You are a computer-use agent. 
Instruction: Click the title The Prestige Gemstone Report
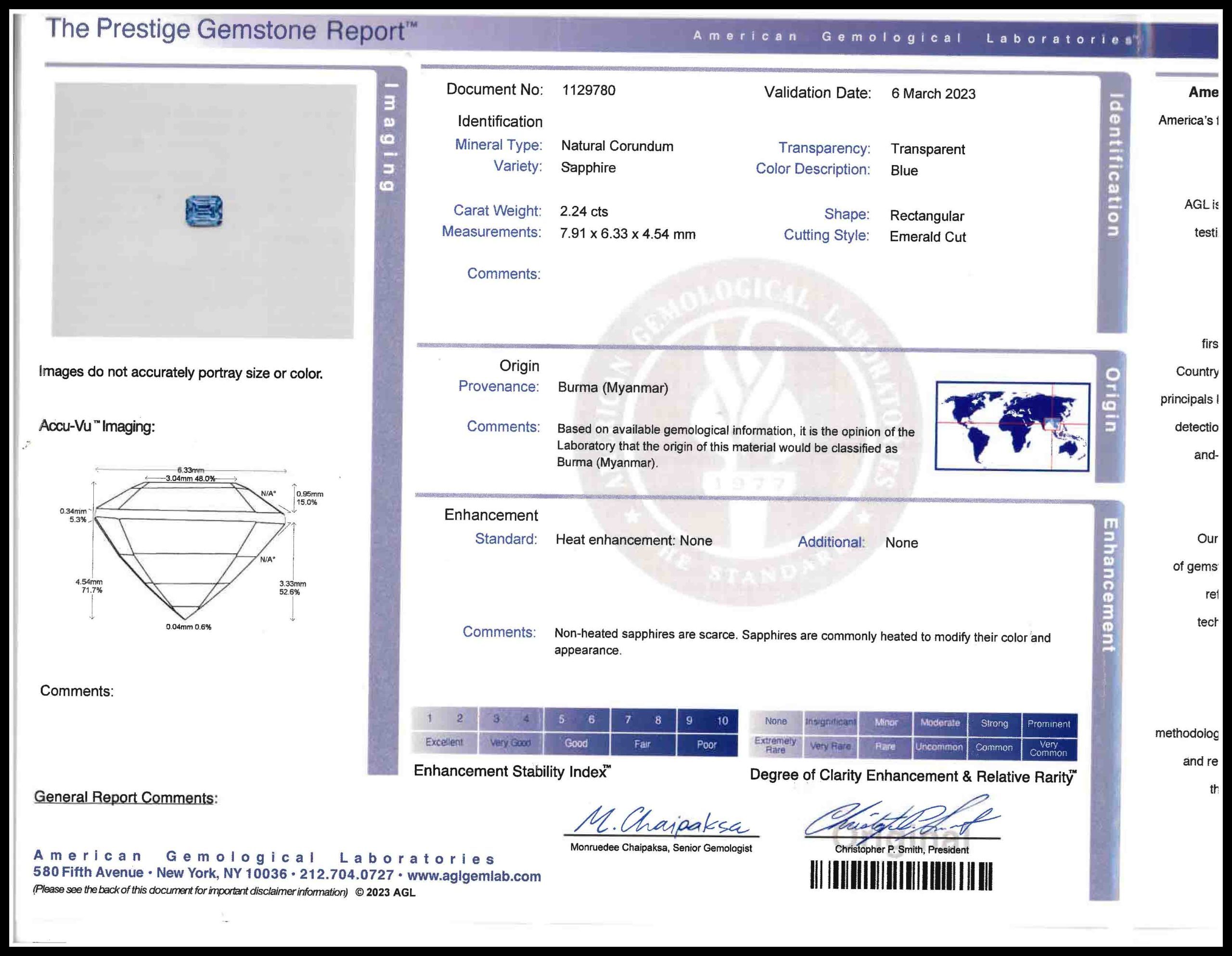[x=231, y=29]
